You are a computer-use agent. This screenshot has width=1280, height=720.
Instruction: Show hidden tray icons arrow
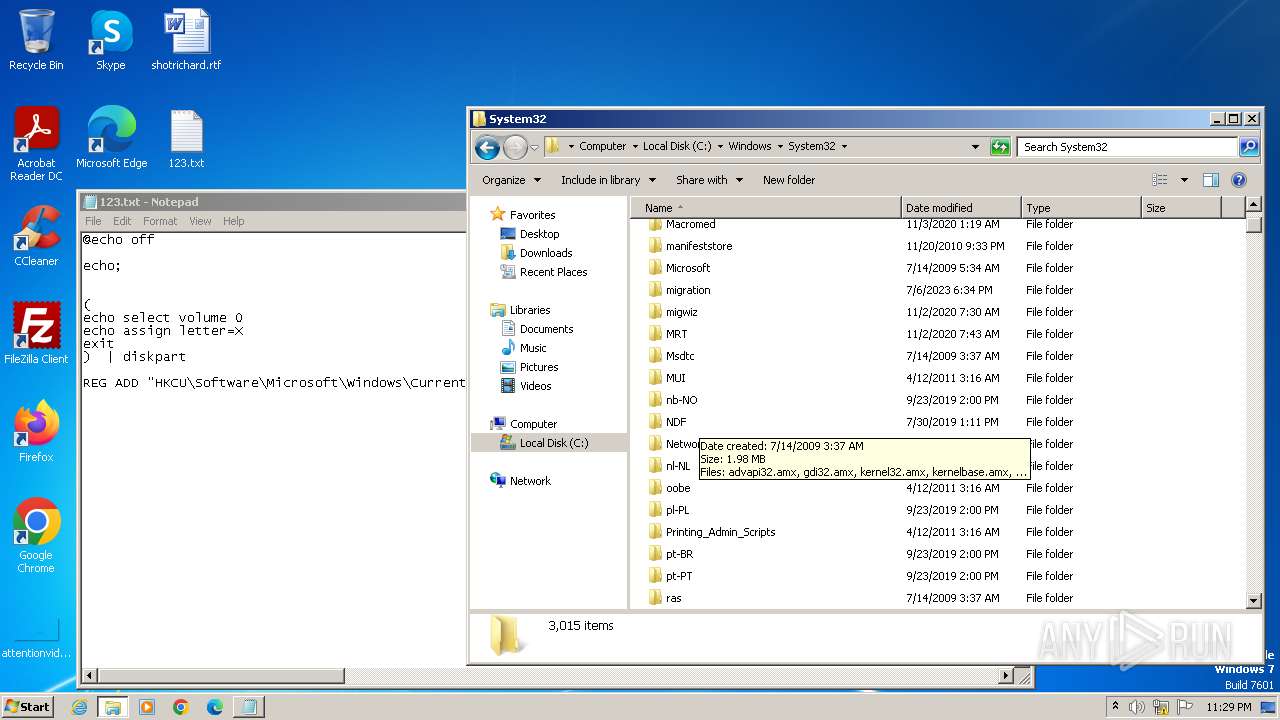(x=1115, y=707)
